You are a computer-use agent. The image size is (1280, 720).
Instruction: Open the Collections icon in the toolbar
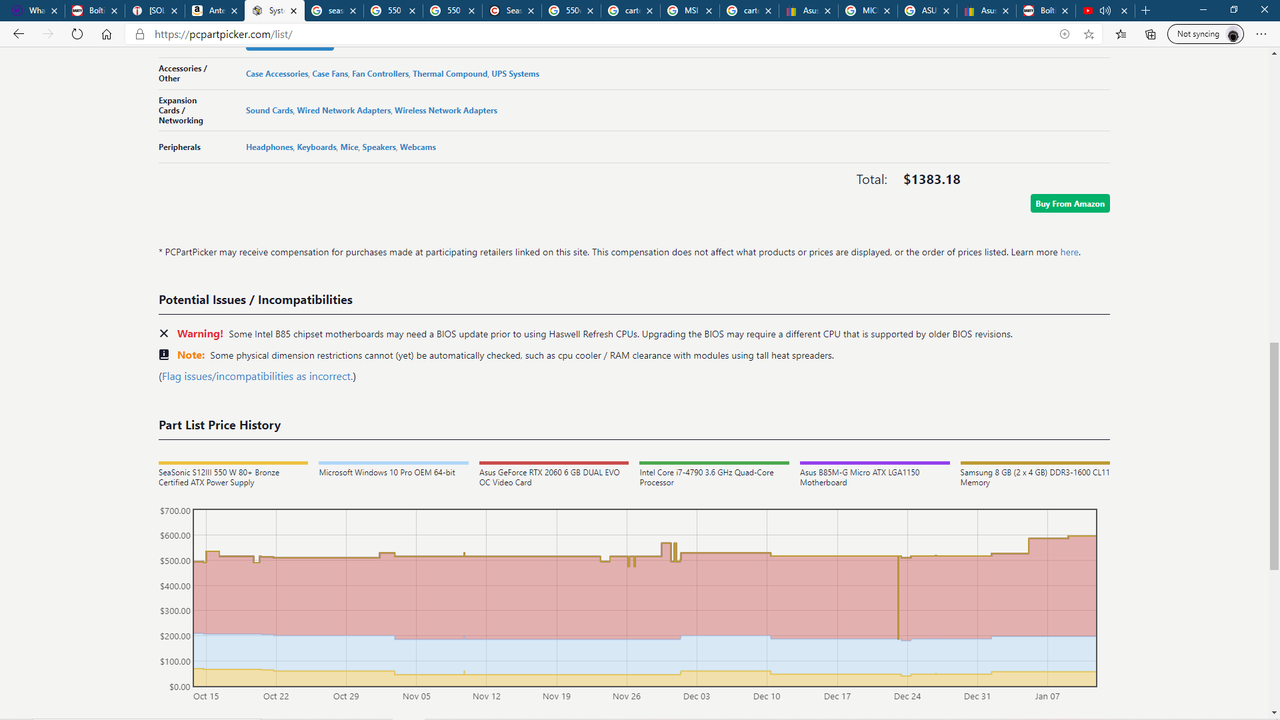pyautogui.click(x=1151, y=34)
